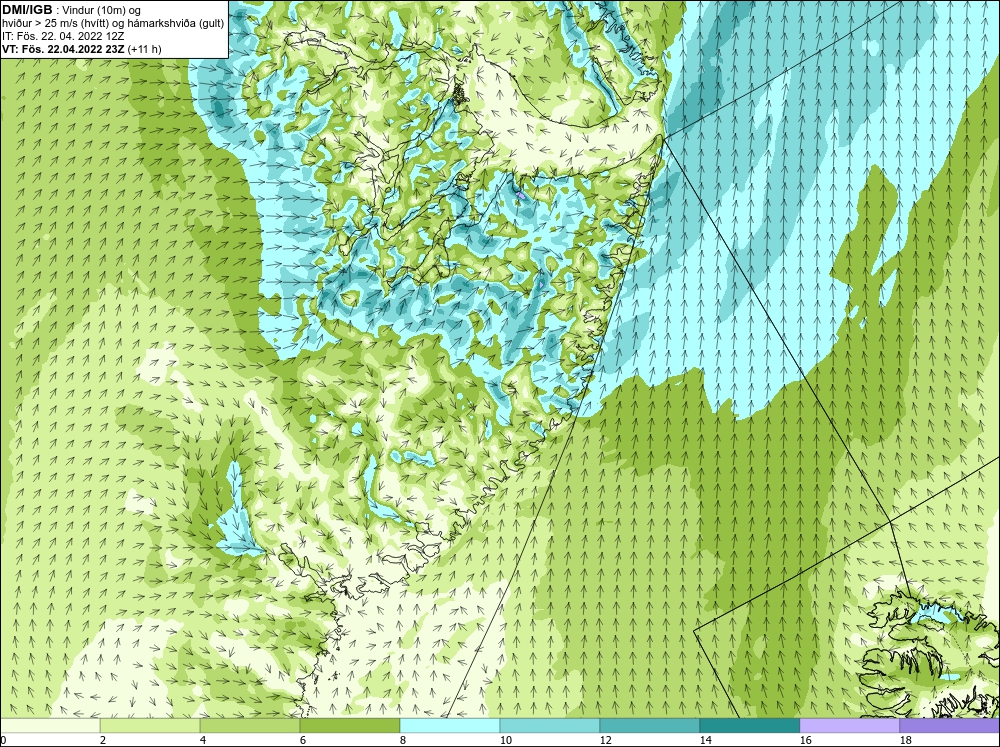Image resolution: width=1000 pixels, height=747 pixels.
Task: Click the pale cyan 8–10 m/s legend swatch
Action: click(450, 726)
